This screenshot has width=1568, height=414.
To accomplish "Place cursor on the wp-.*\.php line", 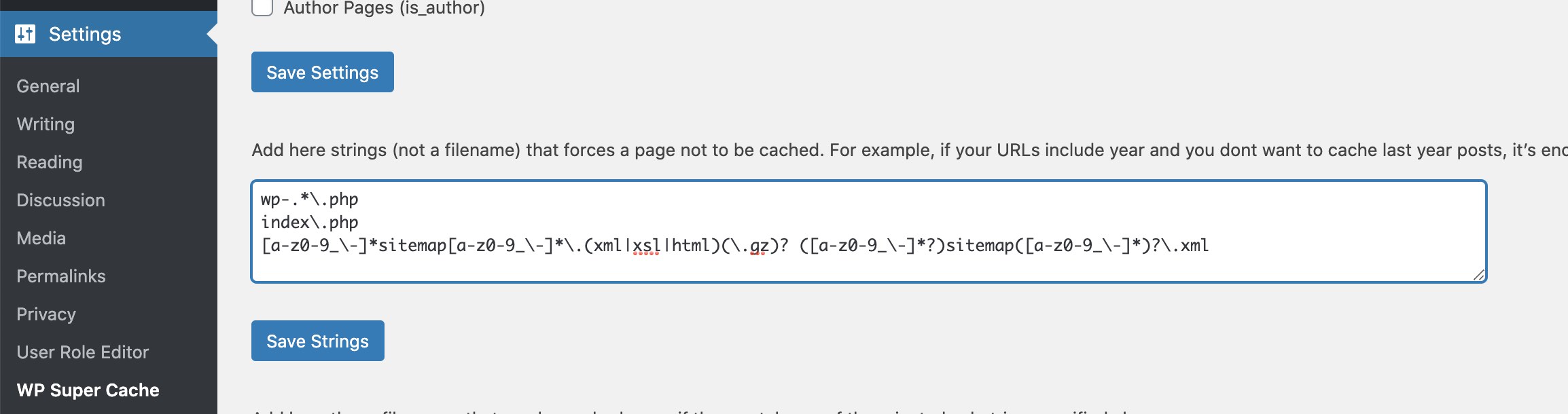I will [x=310, y=200].
